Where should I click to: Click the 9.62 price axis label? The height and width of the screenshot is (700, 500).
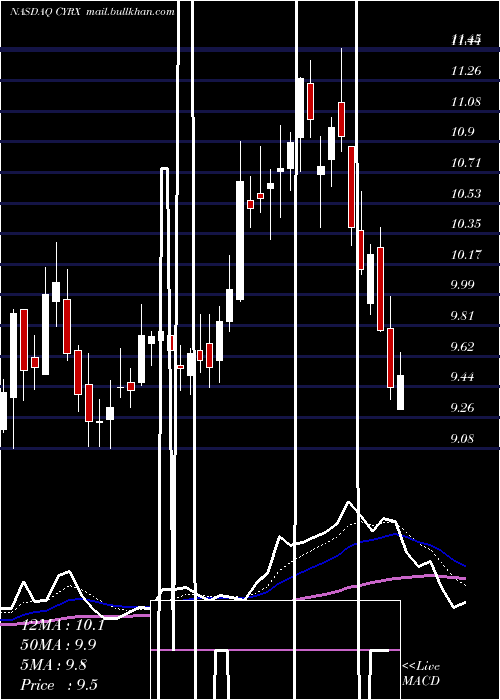[x=462, y=346]
